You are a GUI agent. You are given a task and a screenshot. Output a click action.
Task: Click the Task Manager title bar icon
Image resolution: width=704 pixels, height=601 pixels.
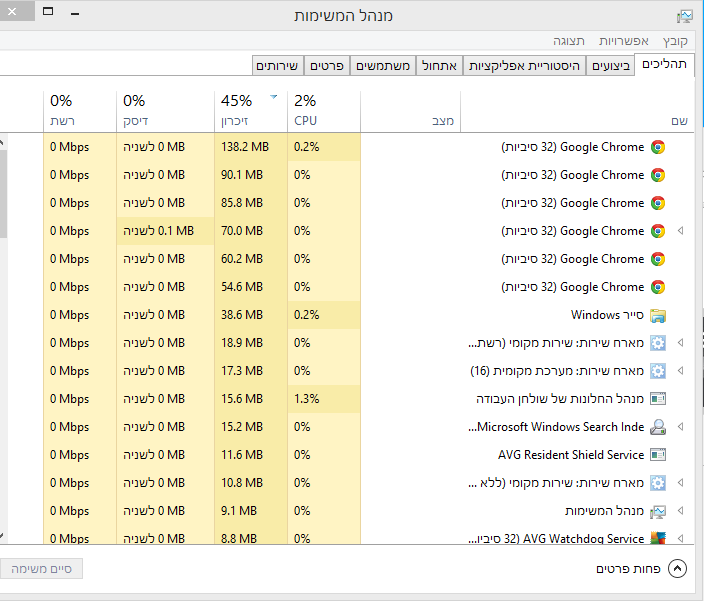tap(685, 16)
